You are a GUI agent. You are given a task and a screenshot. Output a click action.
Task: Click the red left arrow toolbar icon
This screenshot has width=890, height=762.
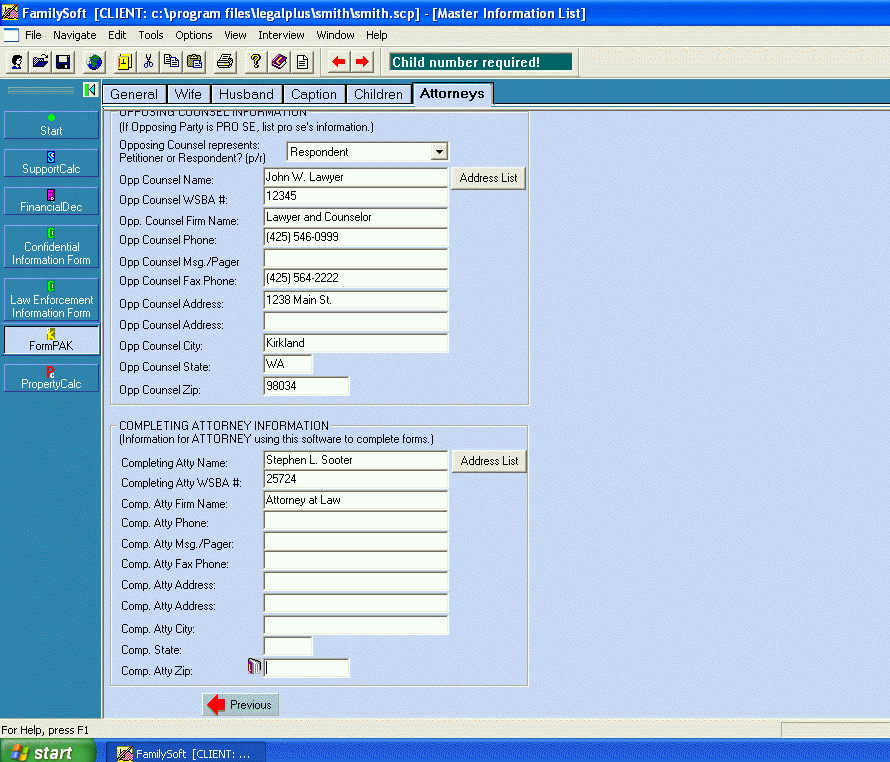(339, 62)
